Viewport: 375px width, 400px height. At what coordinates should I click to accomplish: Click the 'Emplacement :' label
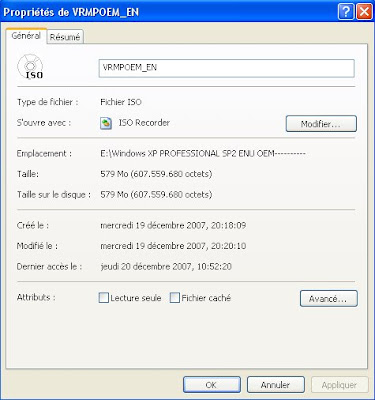[44, 154]
